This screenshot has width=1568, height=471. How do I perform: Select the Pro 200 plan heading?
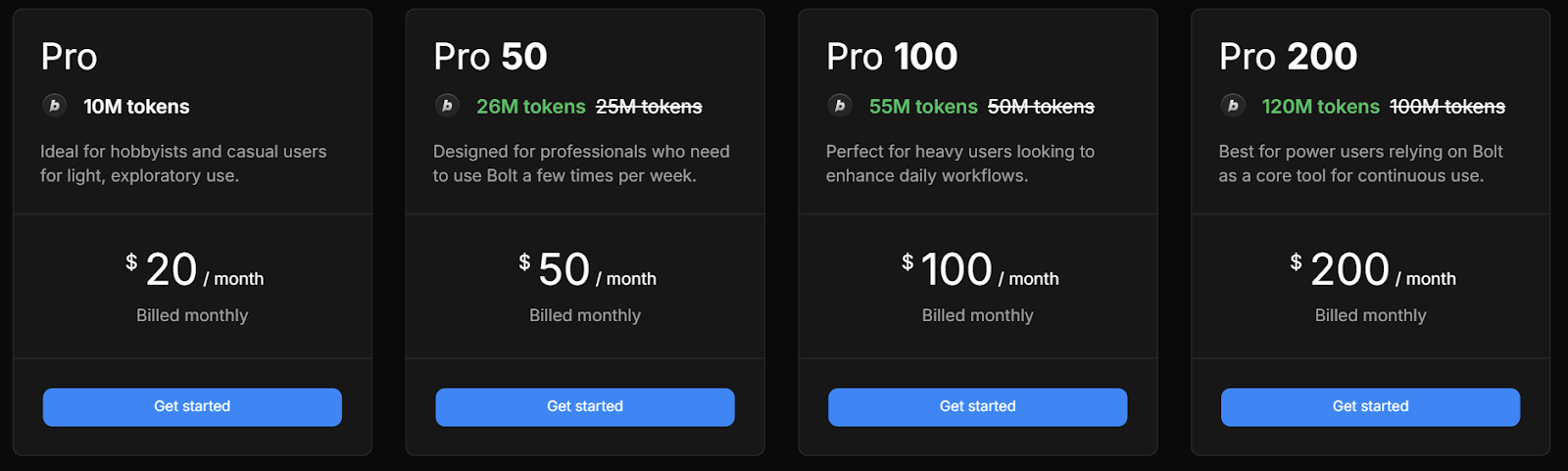click(1288, 57)
